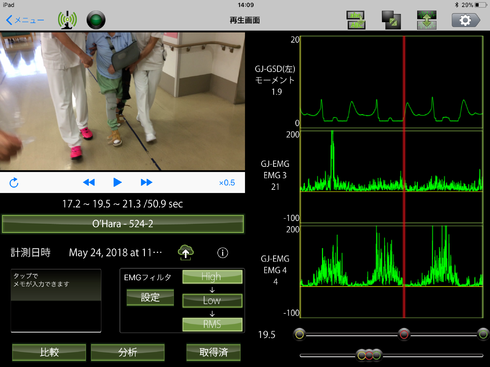
Task: Tap the 14:09 clock in status bar
Action: (x=246, y=5)
